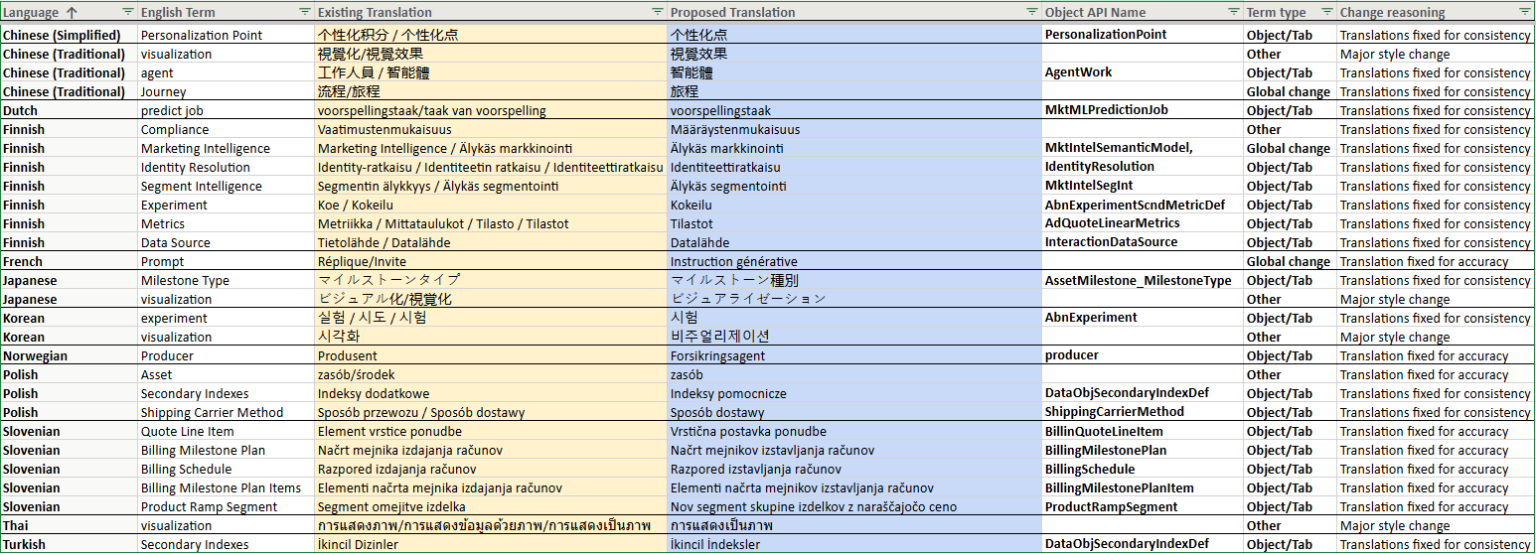This screenshot has width=1536, height=554.
Task: Open the Existing Translation filter dropdown
Action: click(x=657, y=12)
